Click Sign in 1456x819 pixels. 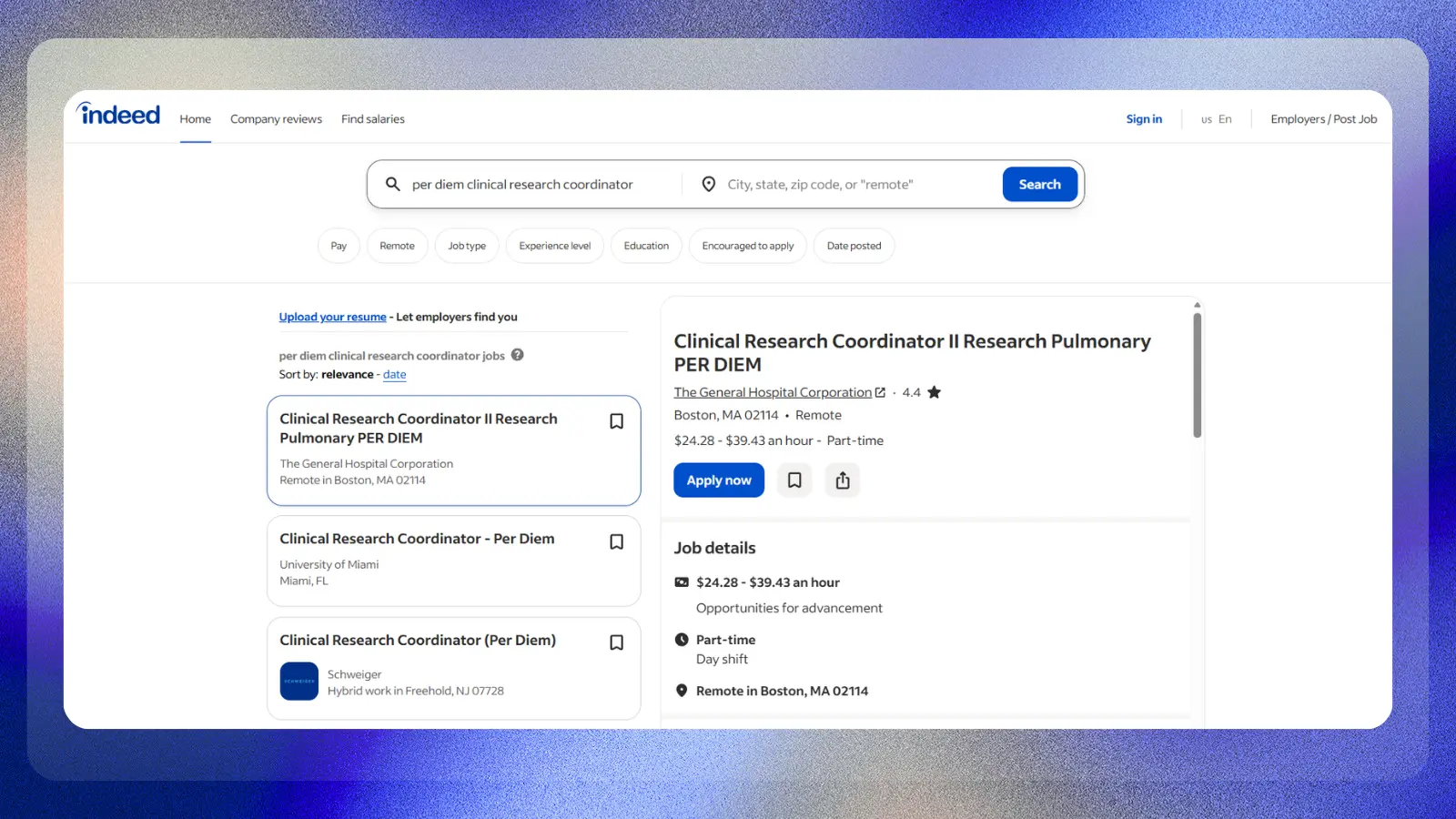click(1144, 119)
